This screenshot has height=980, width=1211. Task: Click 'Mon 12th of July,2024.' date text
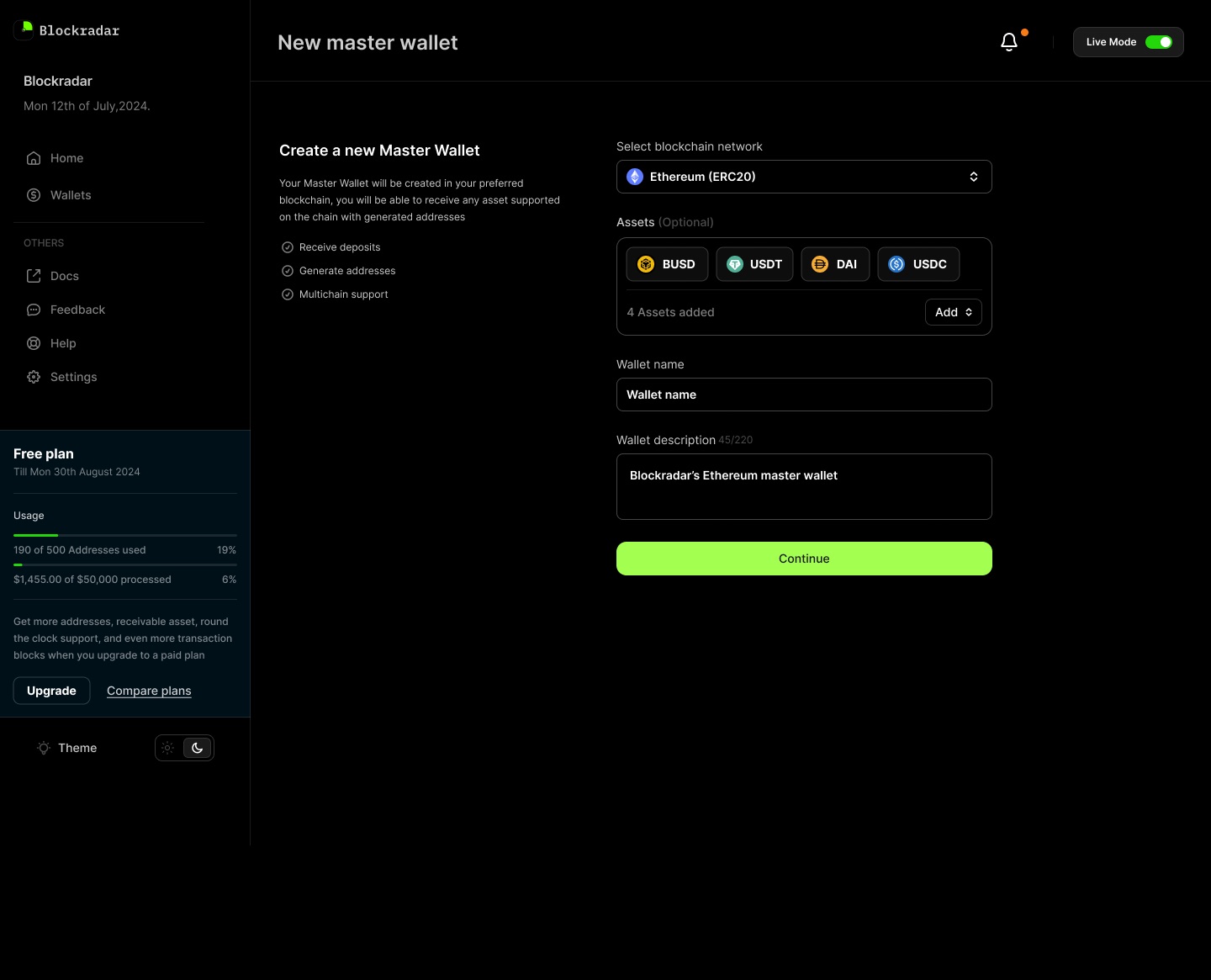(87, 106)
